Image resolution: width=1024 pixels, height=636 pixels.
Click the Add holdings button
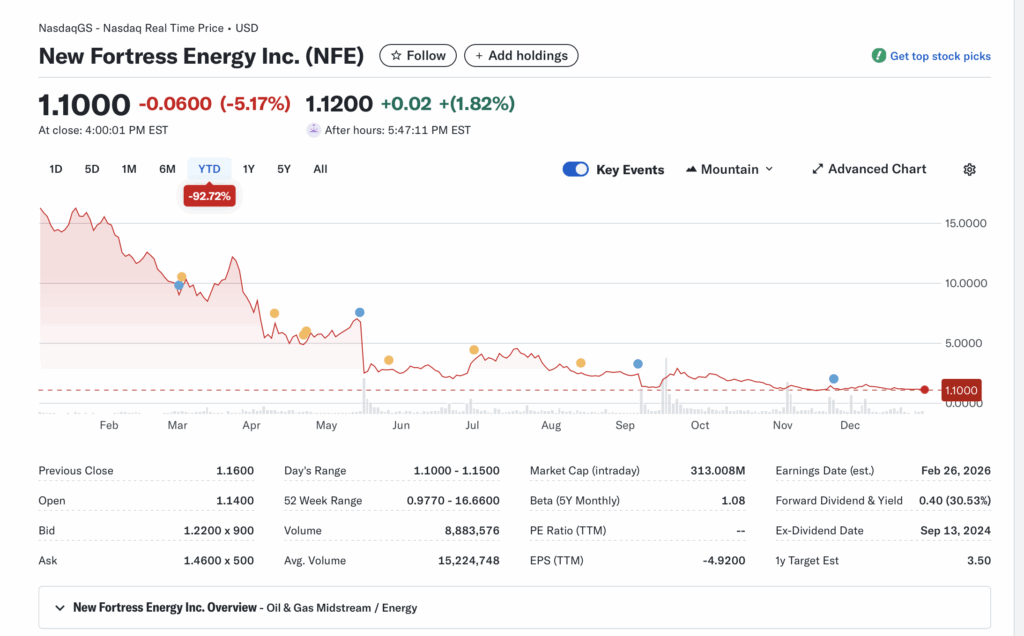[521, 55]
